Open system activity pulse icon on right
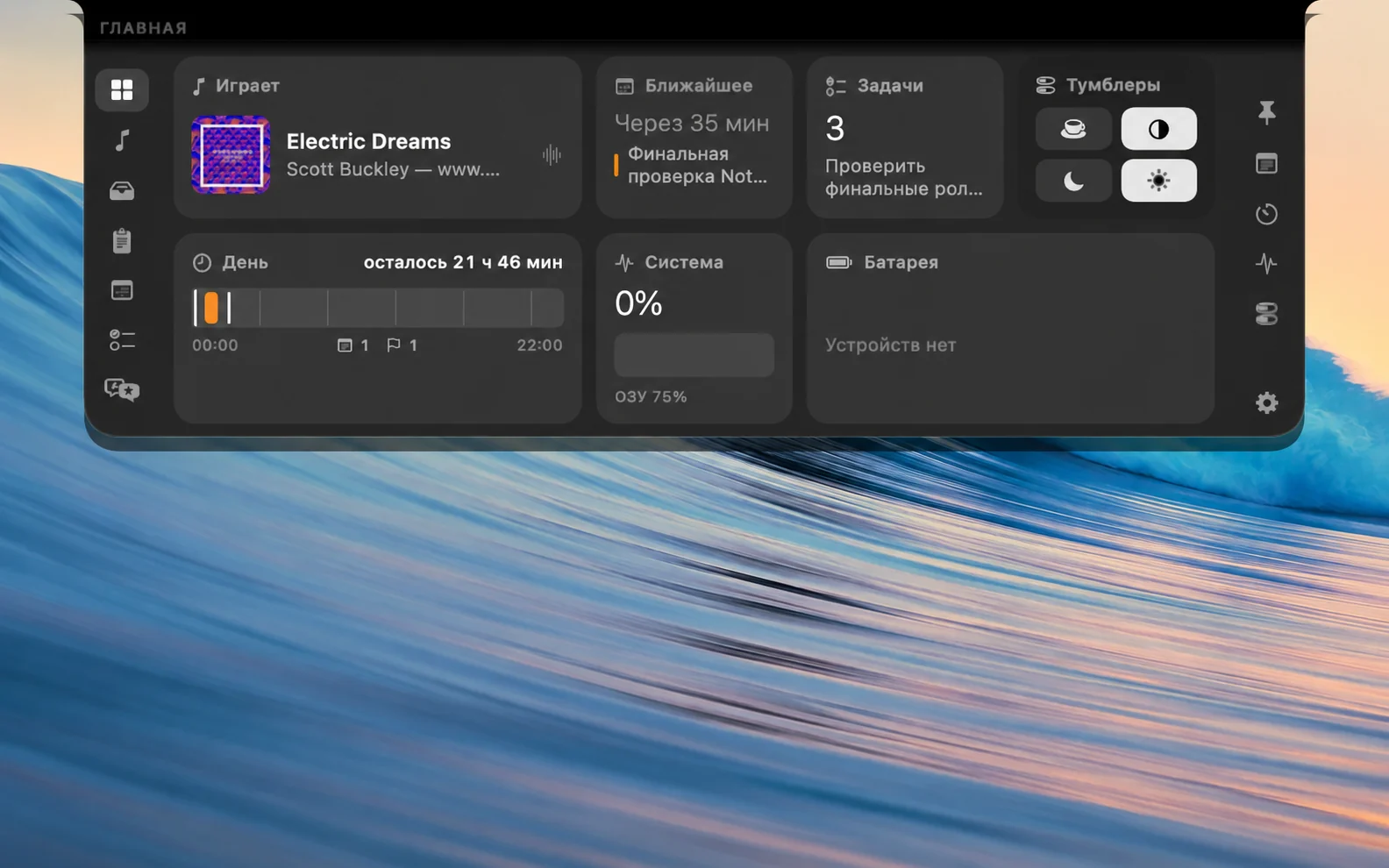The height and width of the screenshot is (868, 1389). click(1266, 263)
